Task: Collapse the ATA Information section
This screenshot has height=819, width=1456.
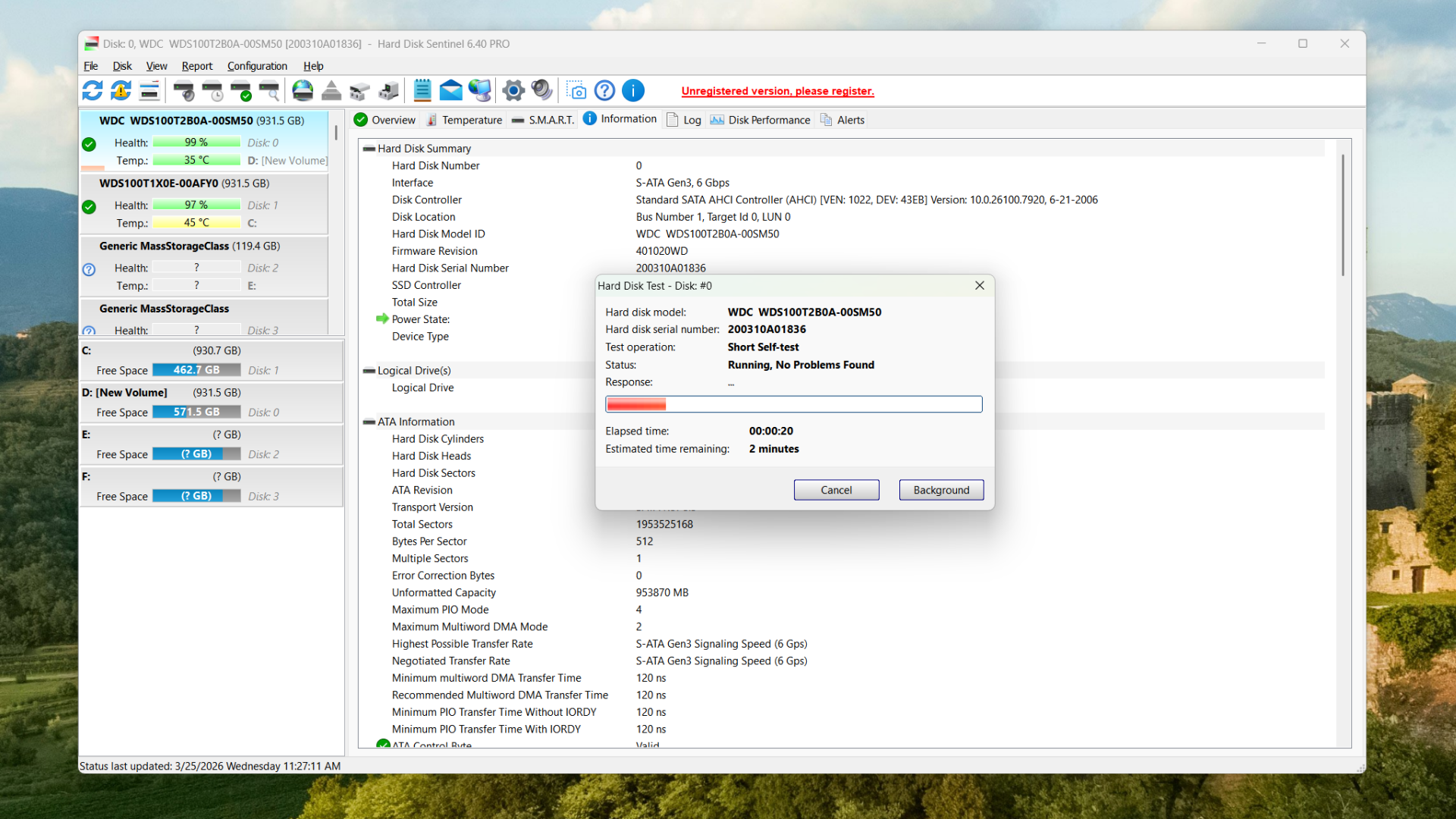Action: pos(369,422)
